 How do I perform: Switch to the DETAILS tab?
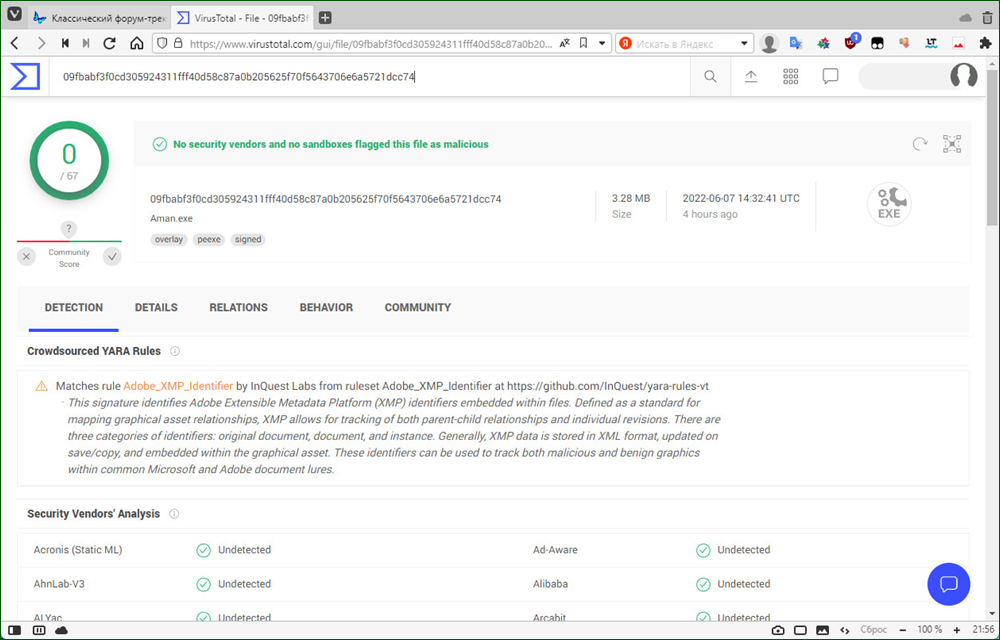point(156,307)
